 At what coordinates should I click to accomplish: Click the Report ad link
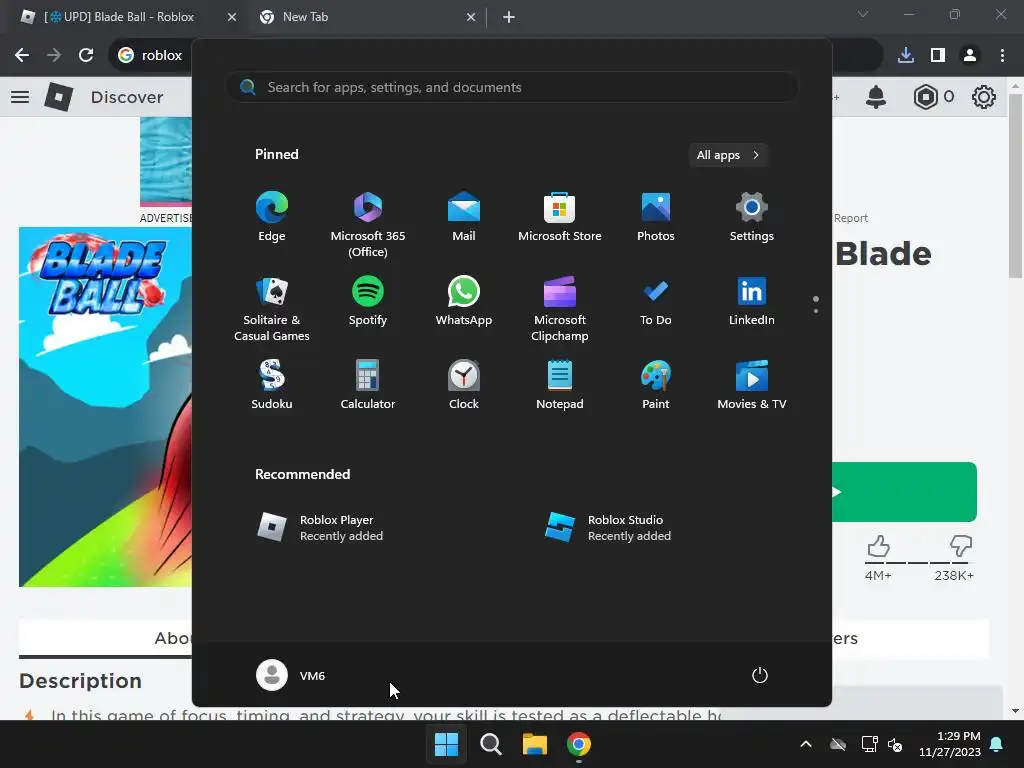coord(851,218)
